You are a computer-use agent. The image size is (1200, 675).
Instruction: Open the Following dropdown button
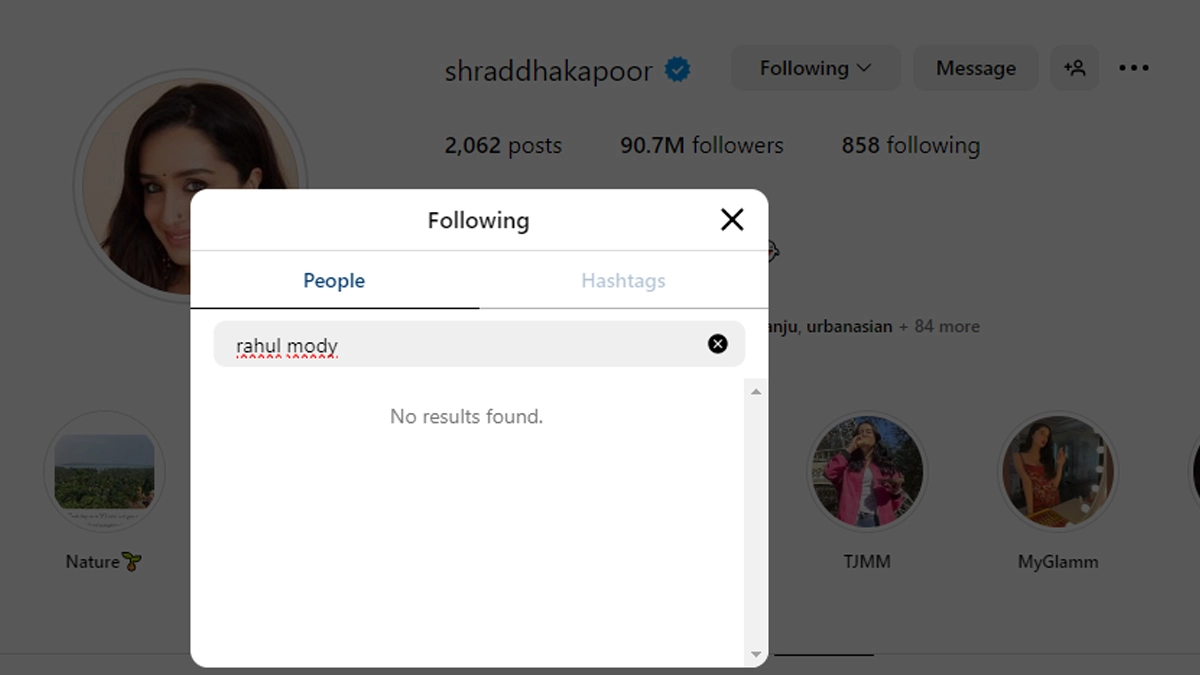coord(816,68)
